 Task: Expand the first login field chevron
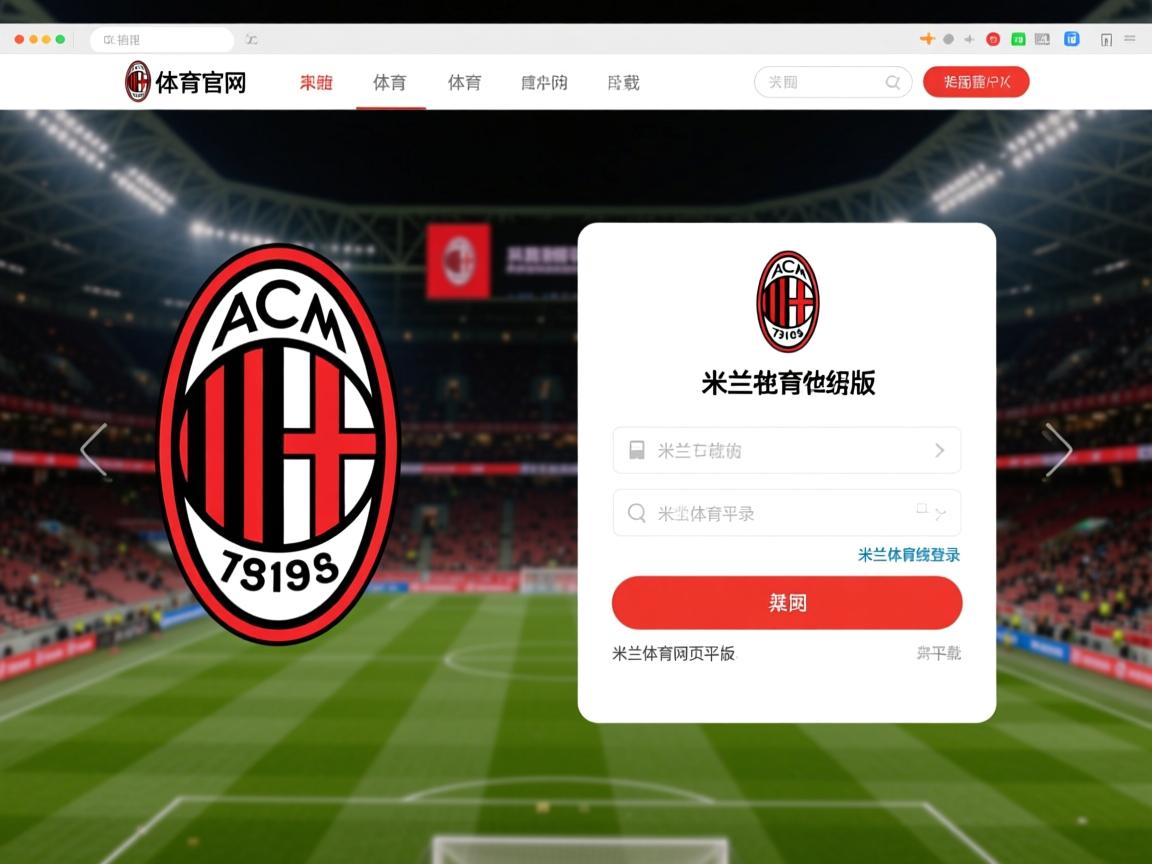pyautogui.click(x=940, y=450)
